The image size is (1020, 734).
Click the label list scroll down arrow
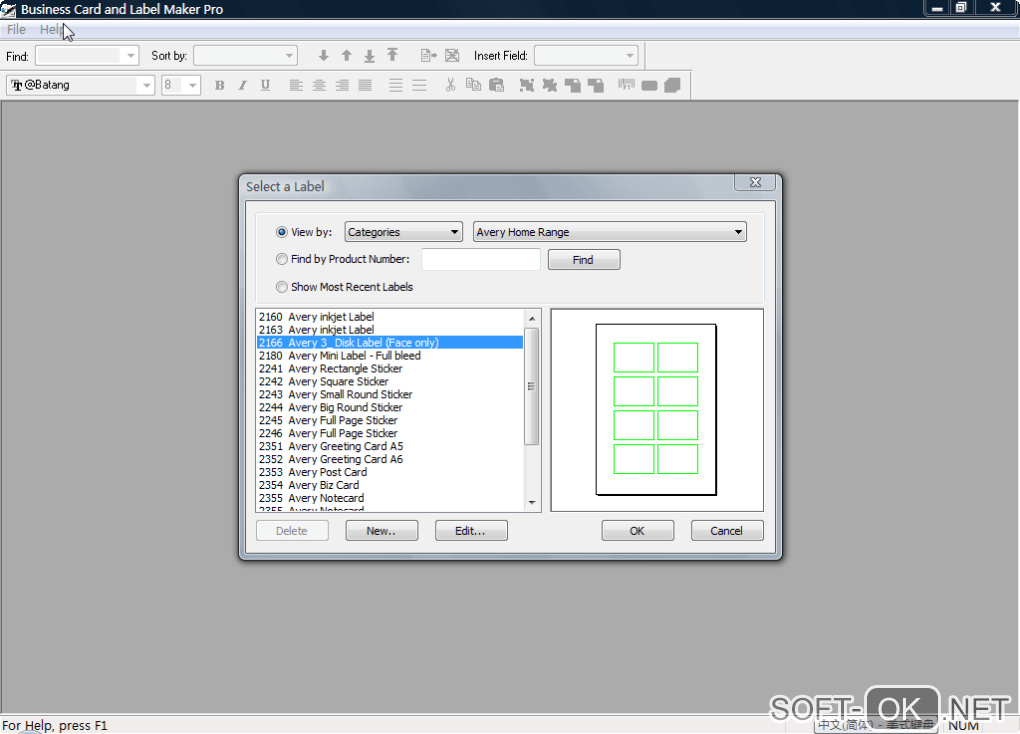(x=532, y=502)
